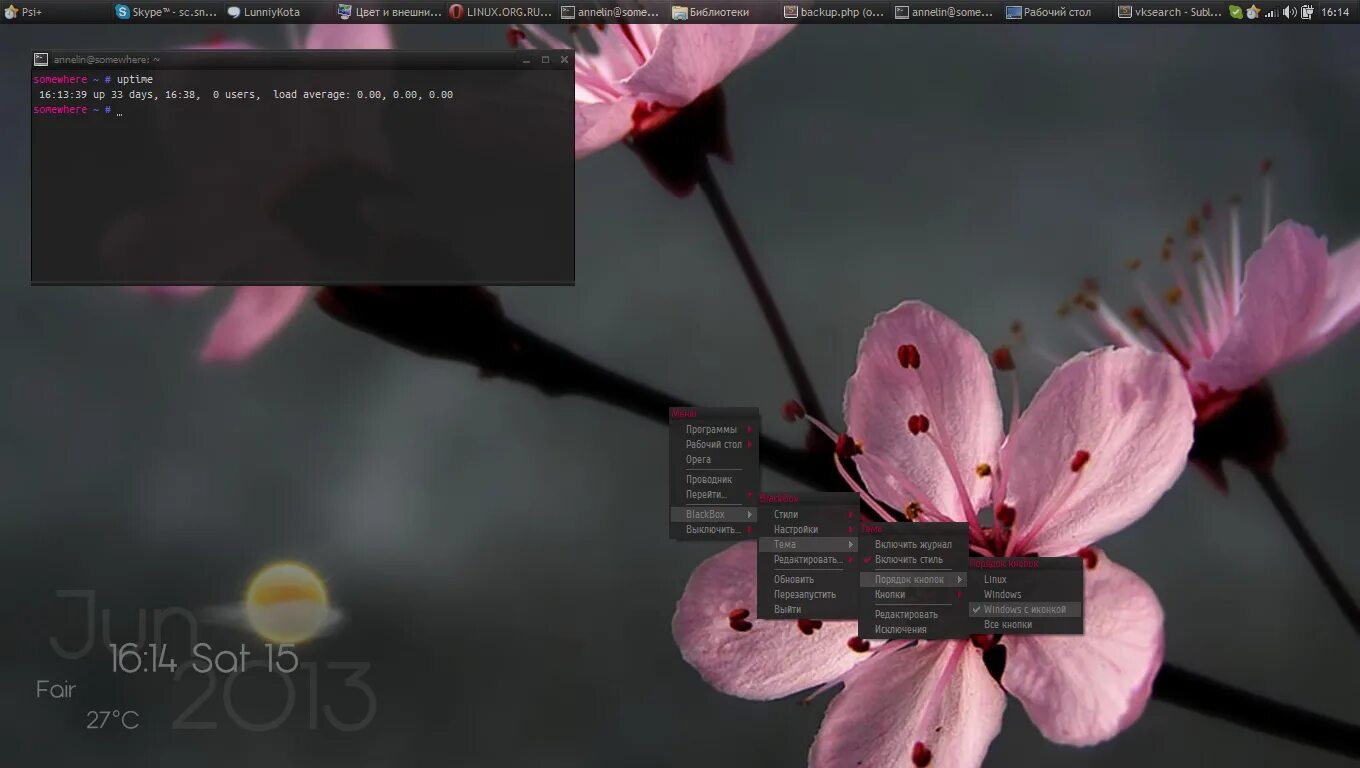1360x768 pixels.
Task: Select the Все кнопки button order option
Action: [1026, 625]
